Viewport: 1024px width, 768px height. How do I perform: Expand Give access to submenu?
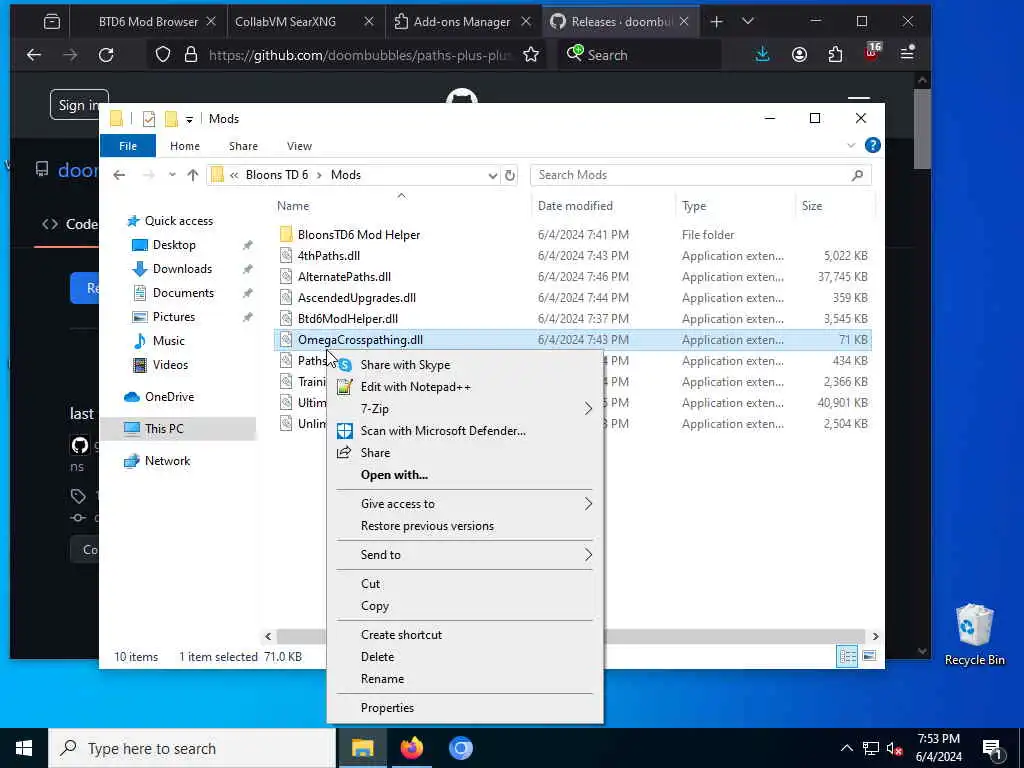click(464, 504)
